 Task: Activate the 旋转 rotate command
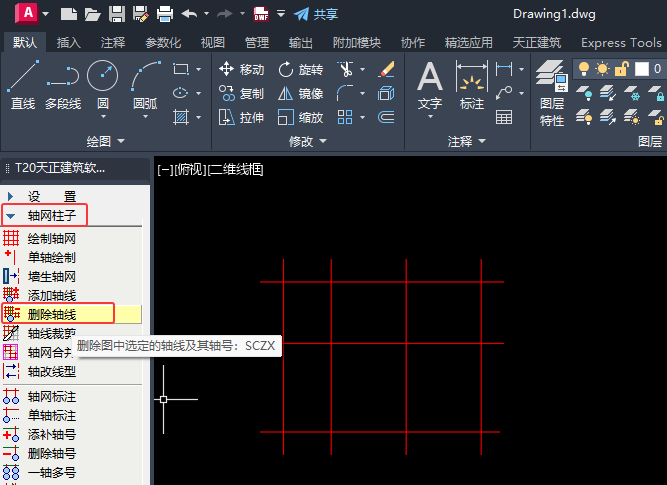pos(301,69)
